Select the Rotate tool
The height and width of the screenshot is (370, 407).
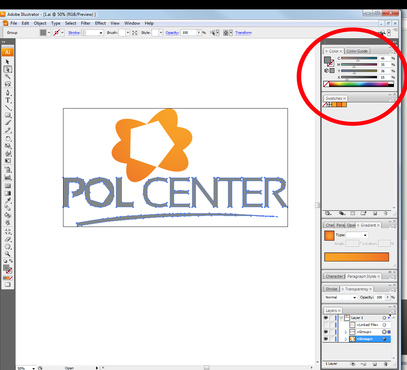[x=7, y=138]
